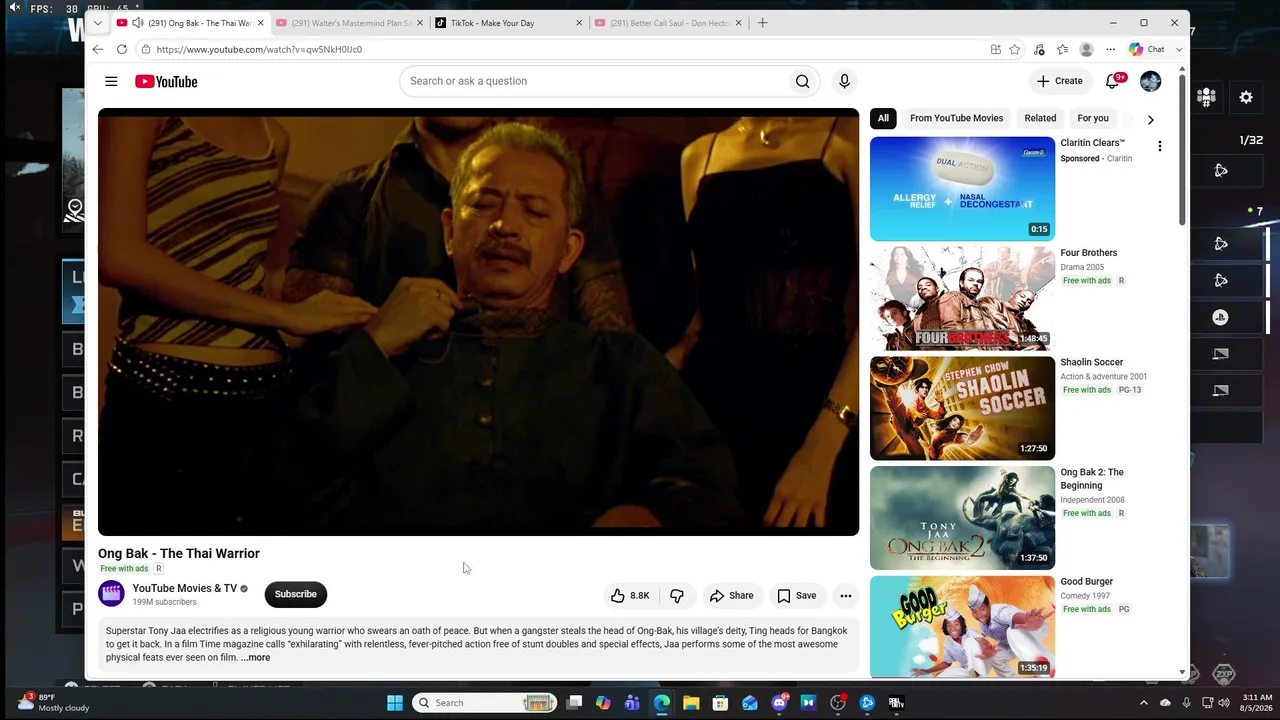
Task: Open the taskbar clock showing 3:11 AM
Action: [1257, 702]
